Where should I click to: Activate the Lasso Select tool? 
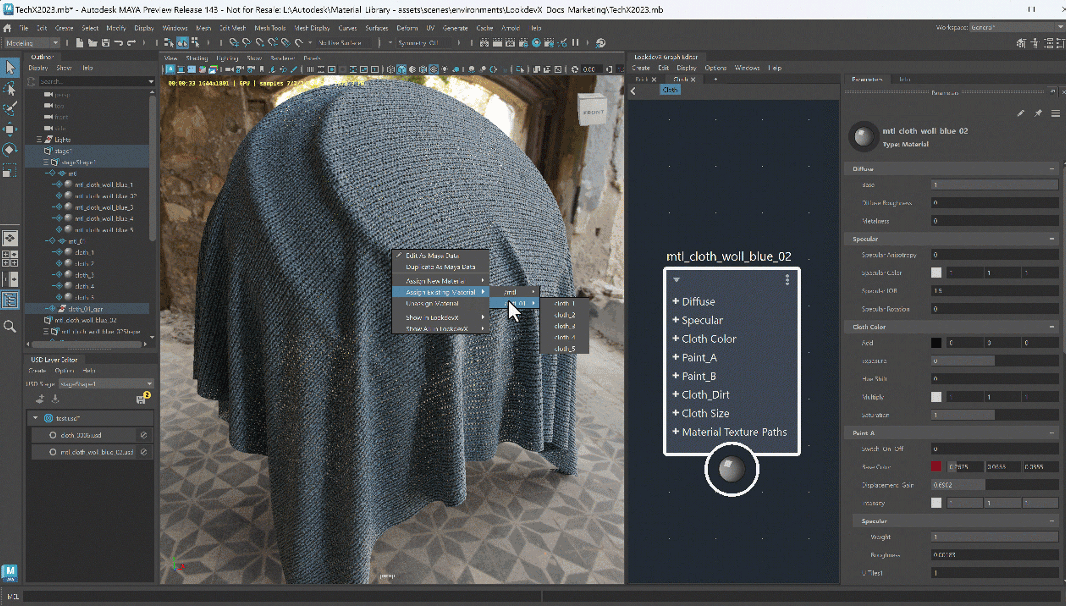[x=10, y=88]
